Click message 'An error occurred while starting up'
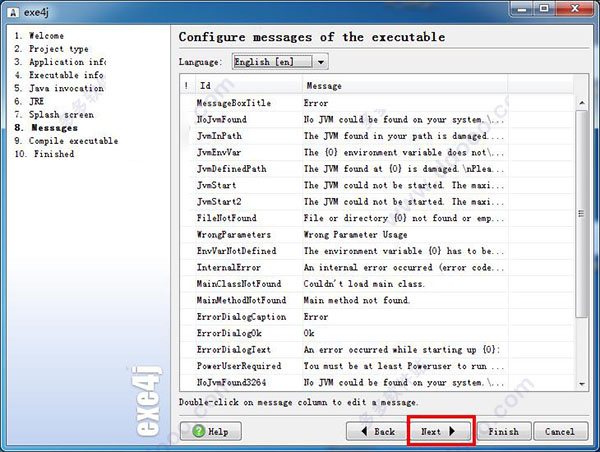This screenshot has height=452, width=600. 402,350
